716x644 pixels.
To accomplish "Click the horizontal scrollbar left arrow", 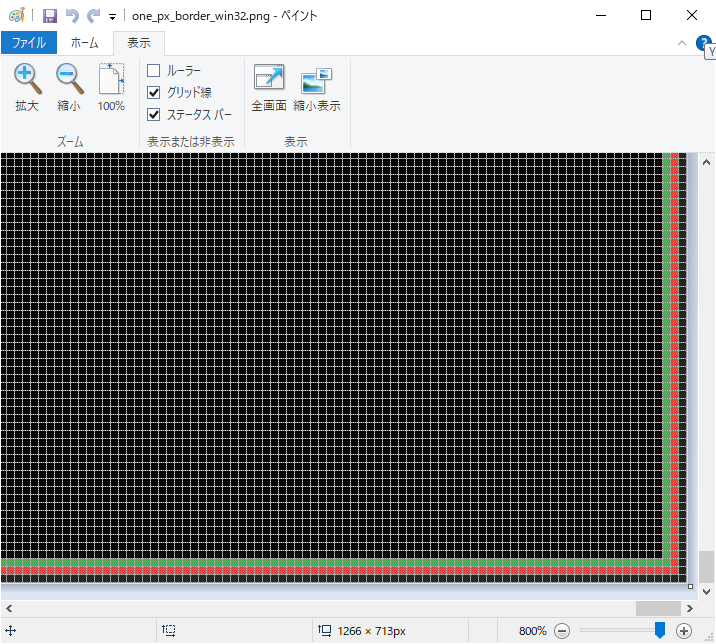I will [x=9, y=608].
